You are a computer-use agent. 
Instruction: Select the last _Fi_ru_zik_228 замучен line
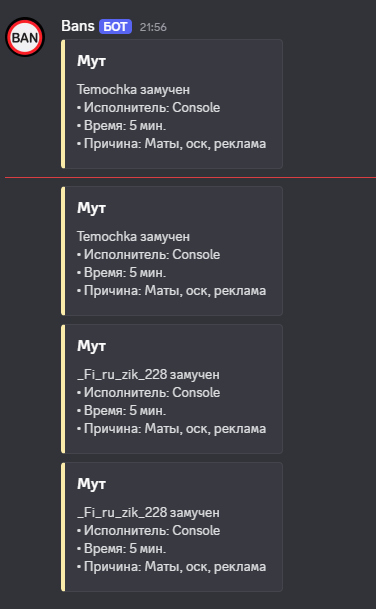(x=148, y=512)
